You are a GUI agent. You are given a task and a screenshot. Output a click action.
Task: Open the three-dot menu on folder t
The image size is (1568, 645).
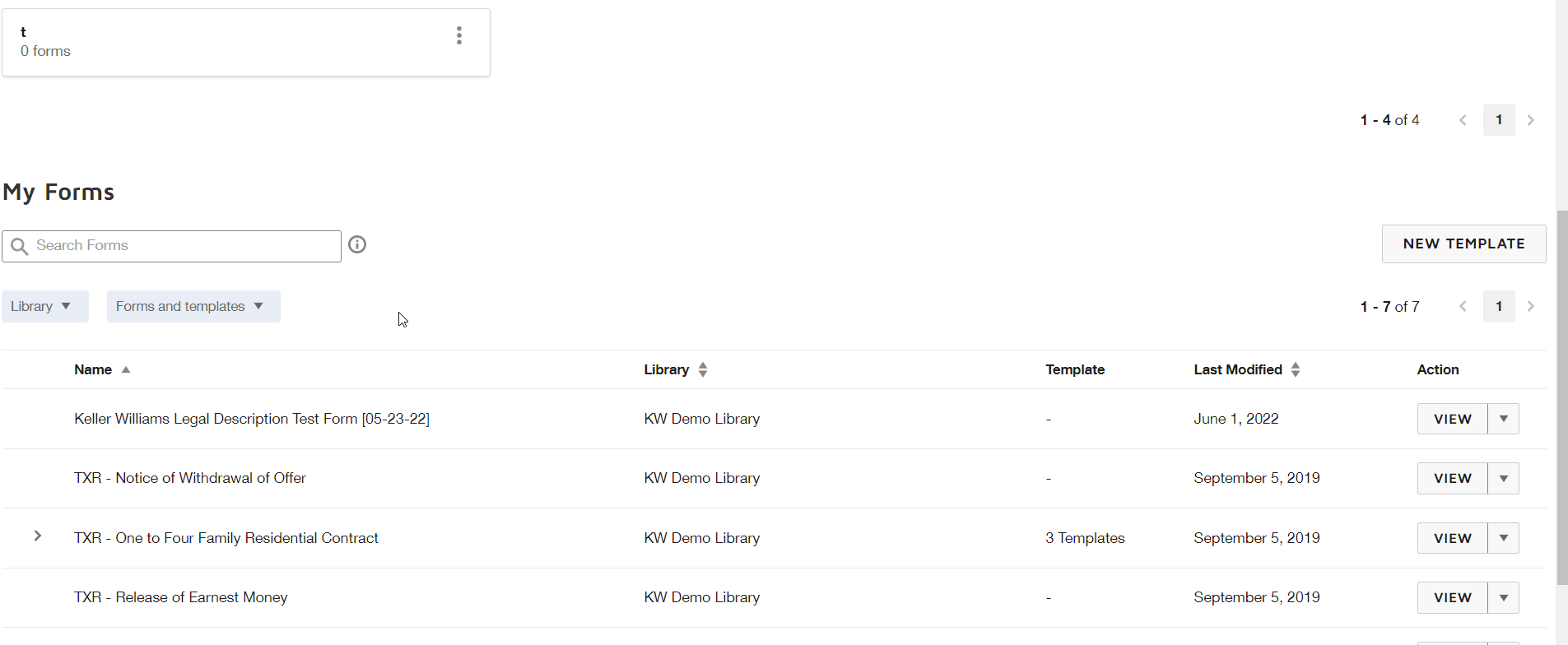[459, 35]
